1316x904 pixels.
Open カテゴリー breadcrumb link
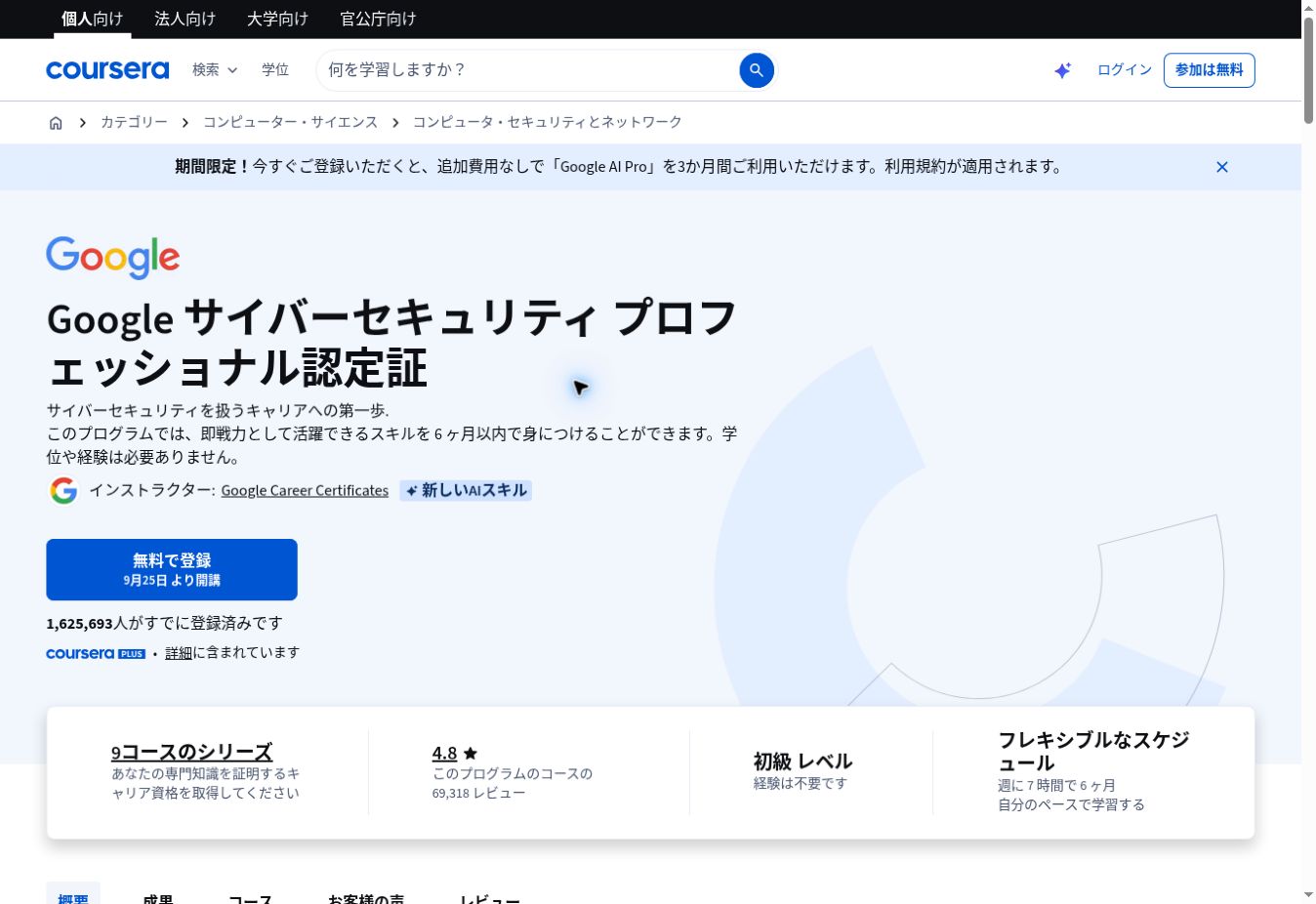point(134,122)
